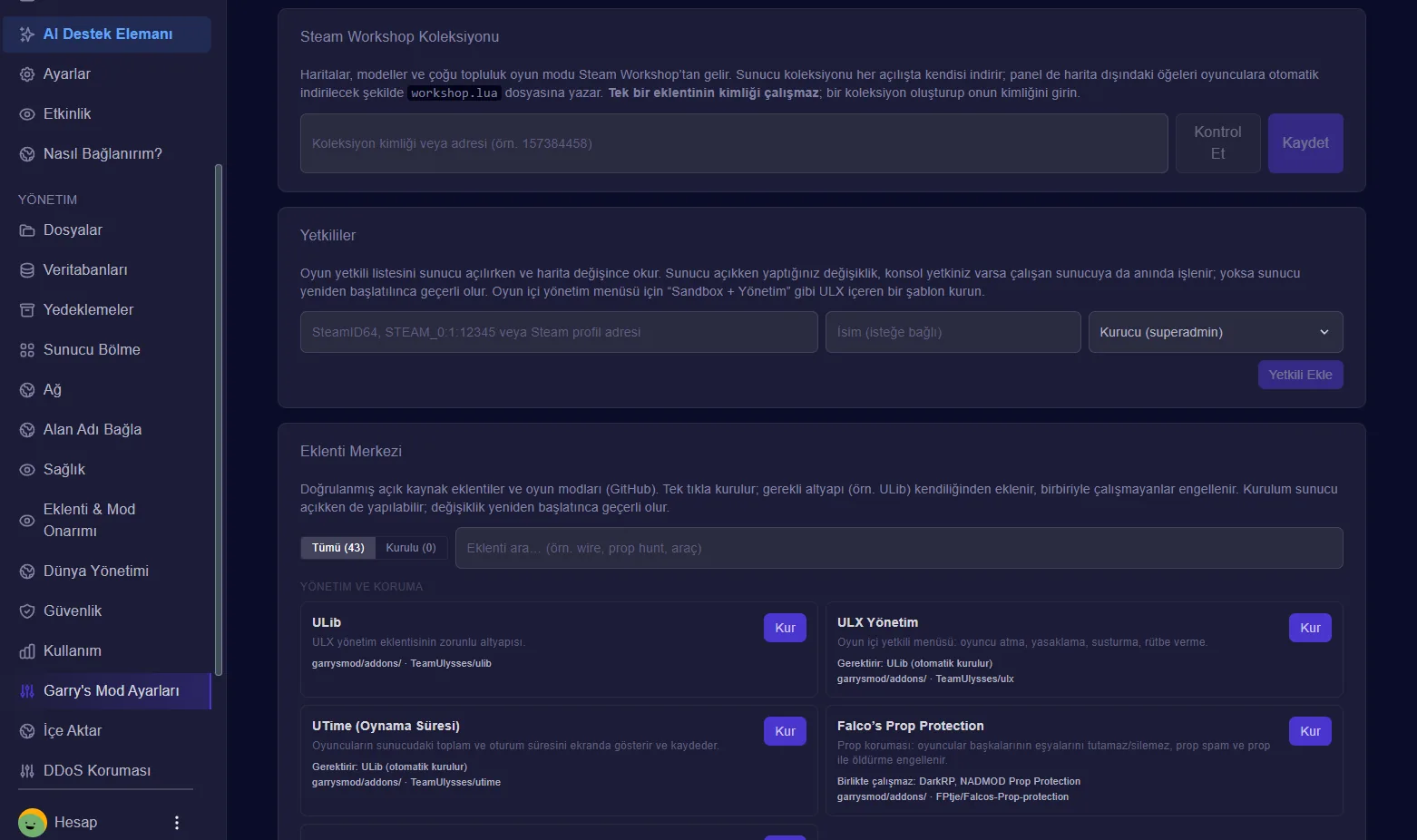
Task: Click the sidebar vertical scrollbar
Action: pos(218,419)
